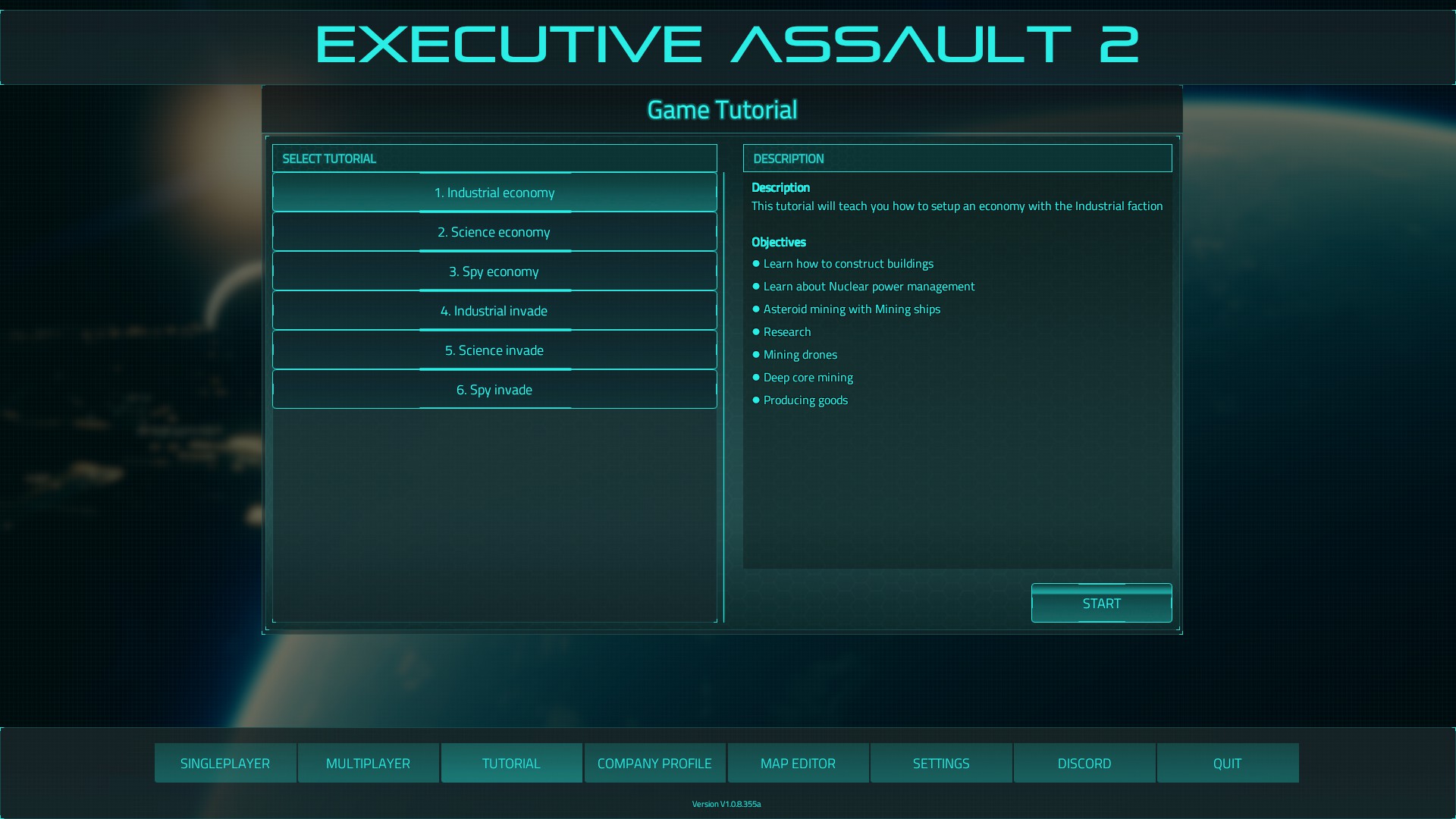Start the selected tutorial
The width and height of the screenshot is (1456, 819).
click(1101, 604)
